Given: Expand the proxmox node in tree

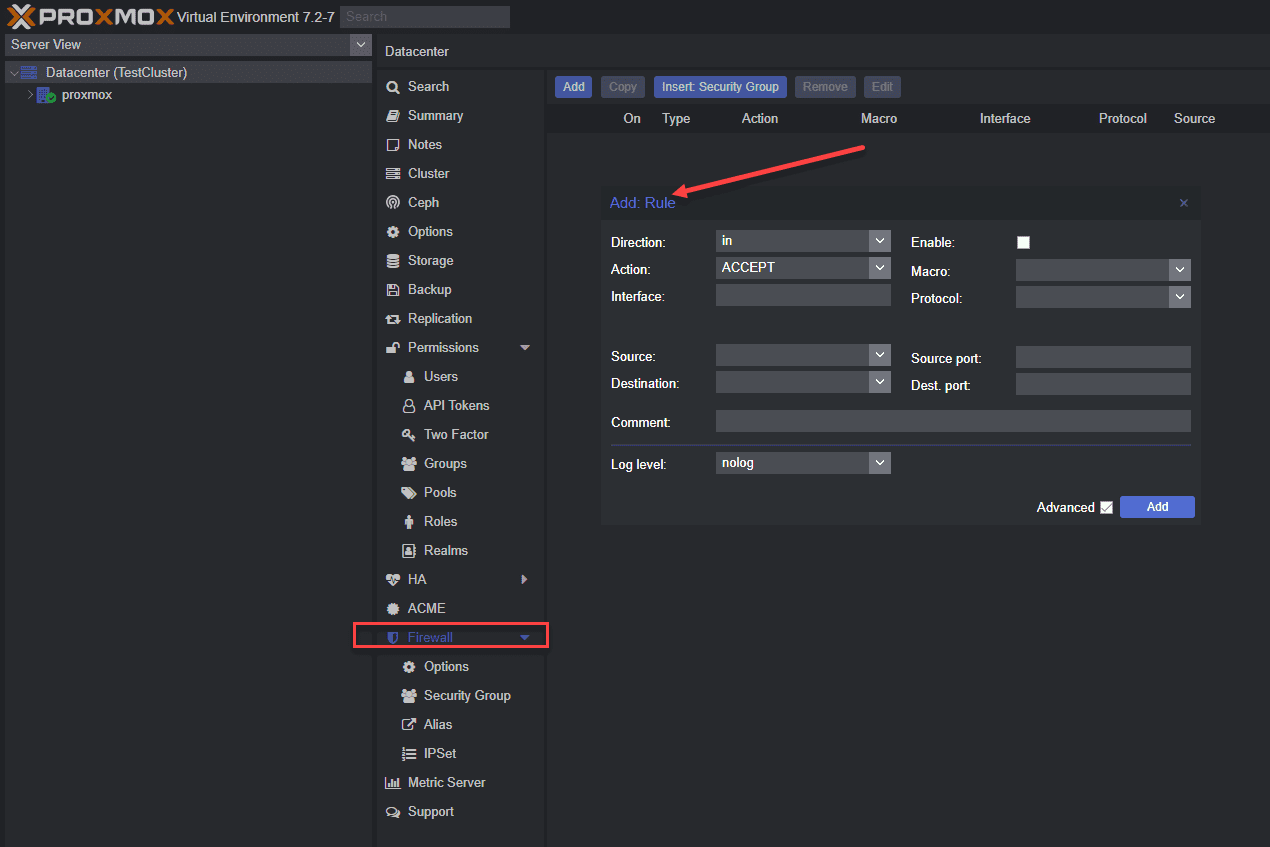Looking at the screenshot, I should click(30, 95).
